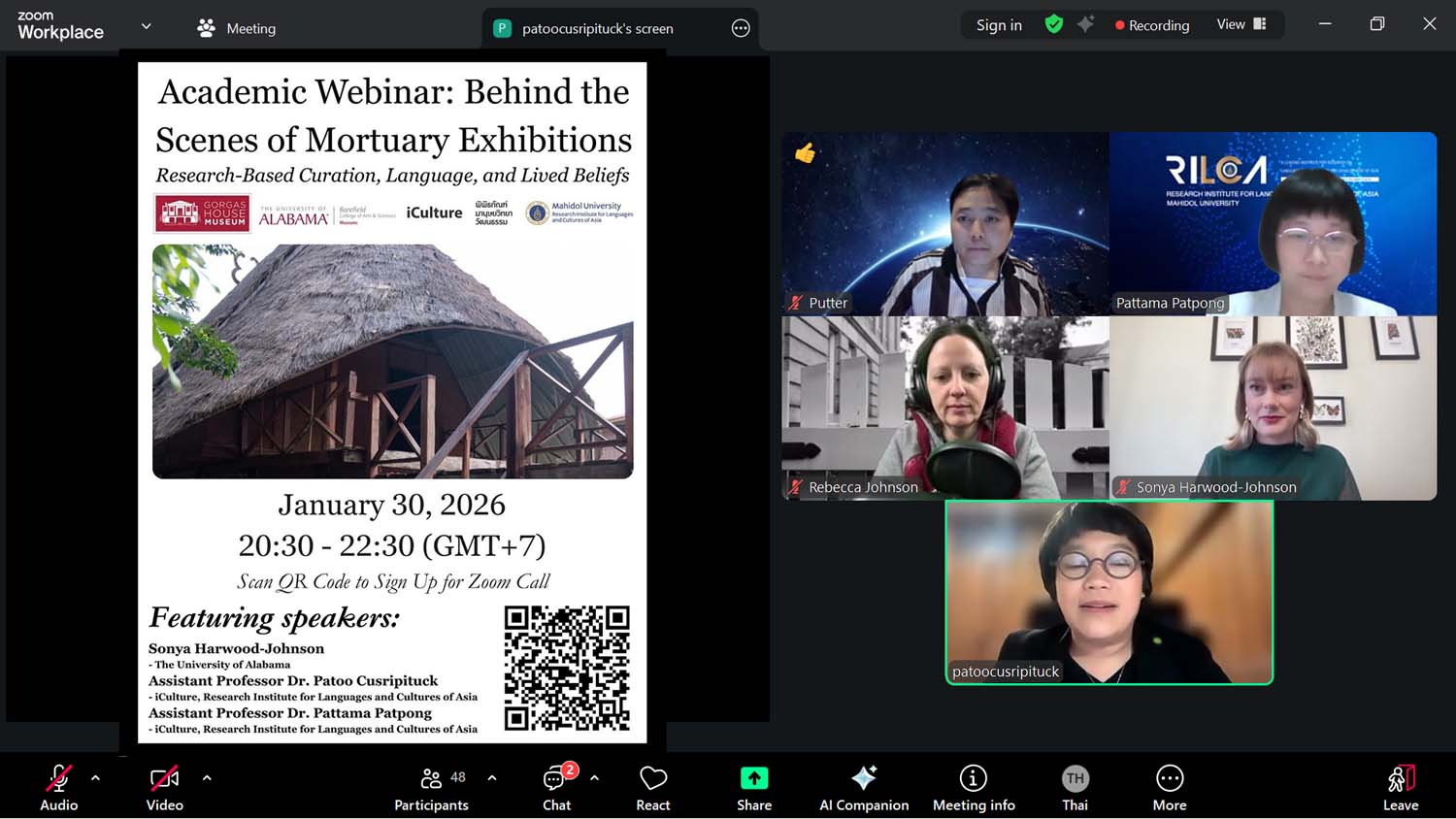Open Meeting info icon

(973, 779)
